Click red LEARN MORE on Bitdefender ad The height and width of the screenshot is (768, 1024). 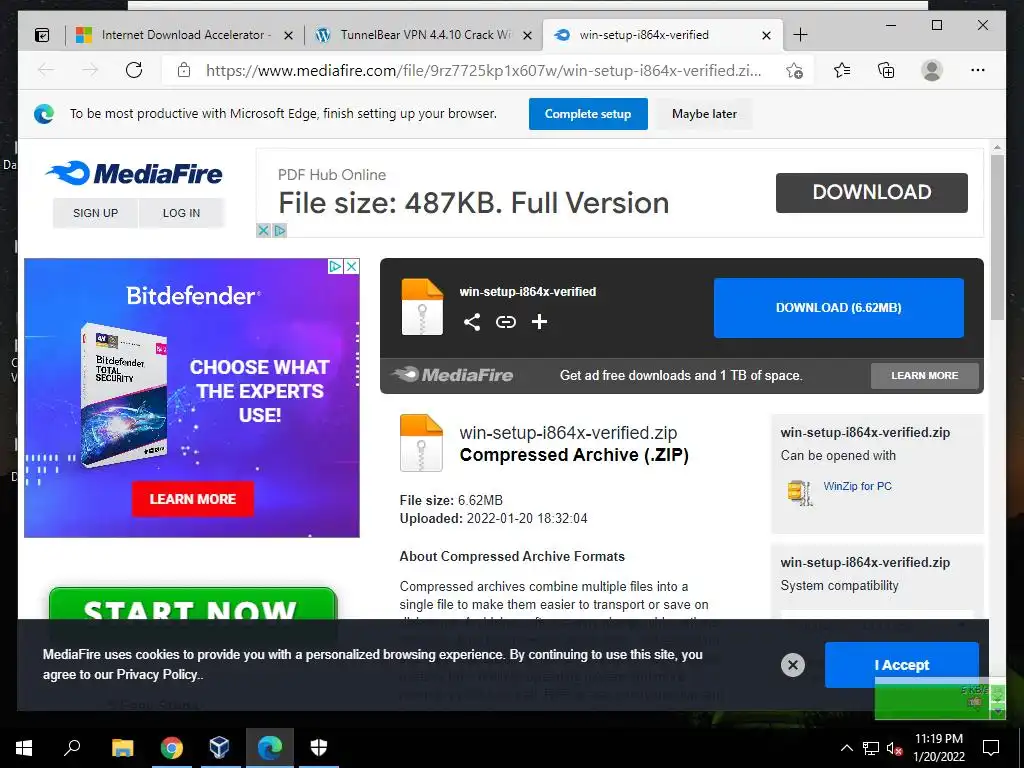point(193,499)
